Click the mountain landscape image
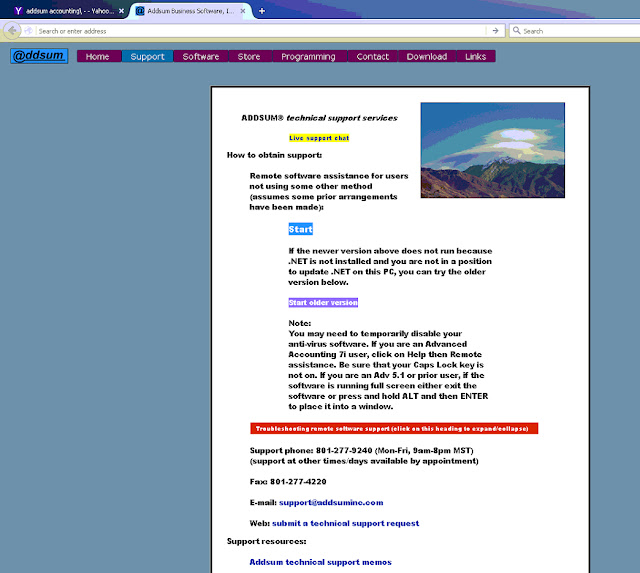Viewport: 640px width, 573px height. [x=493, y=150]
